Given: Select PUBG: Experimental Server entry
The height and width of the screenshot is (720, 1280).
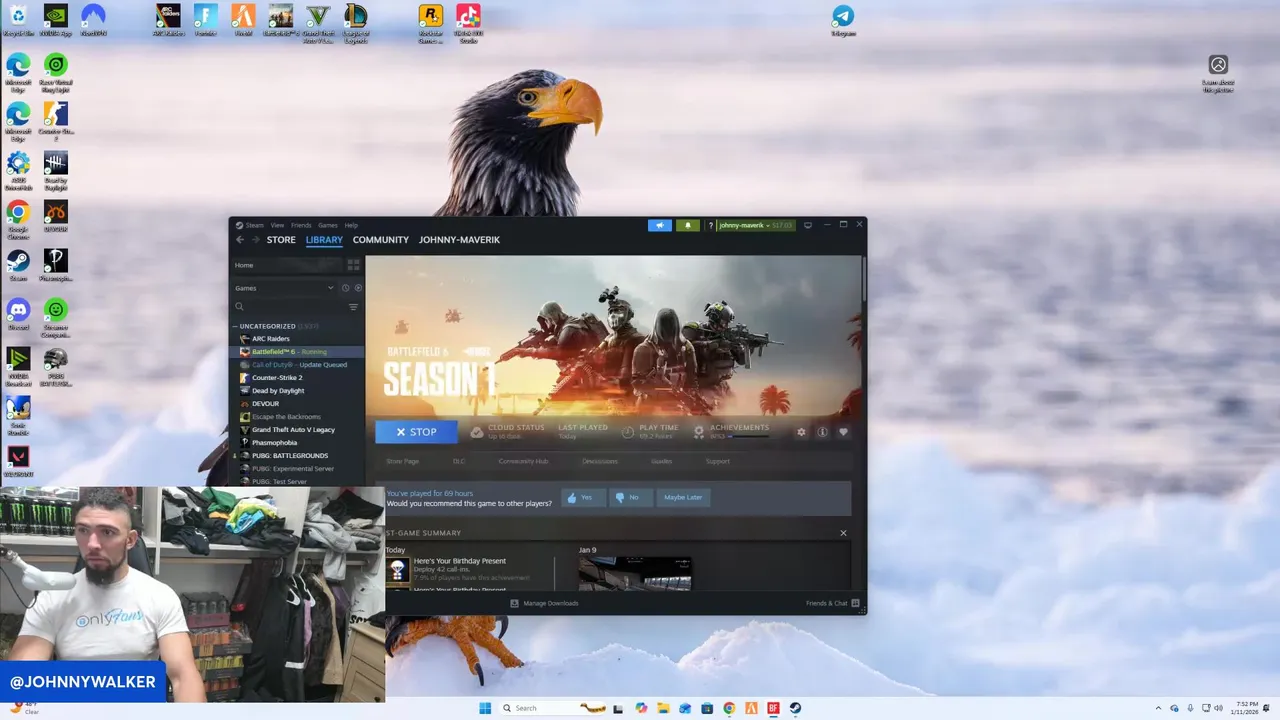Looking at the screenshot, I should coord(293,469).
